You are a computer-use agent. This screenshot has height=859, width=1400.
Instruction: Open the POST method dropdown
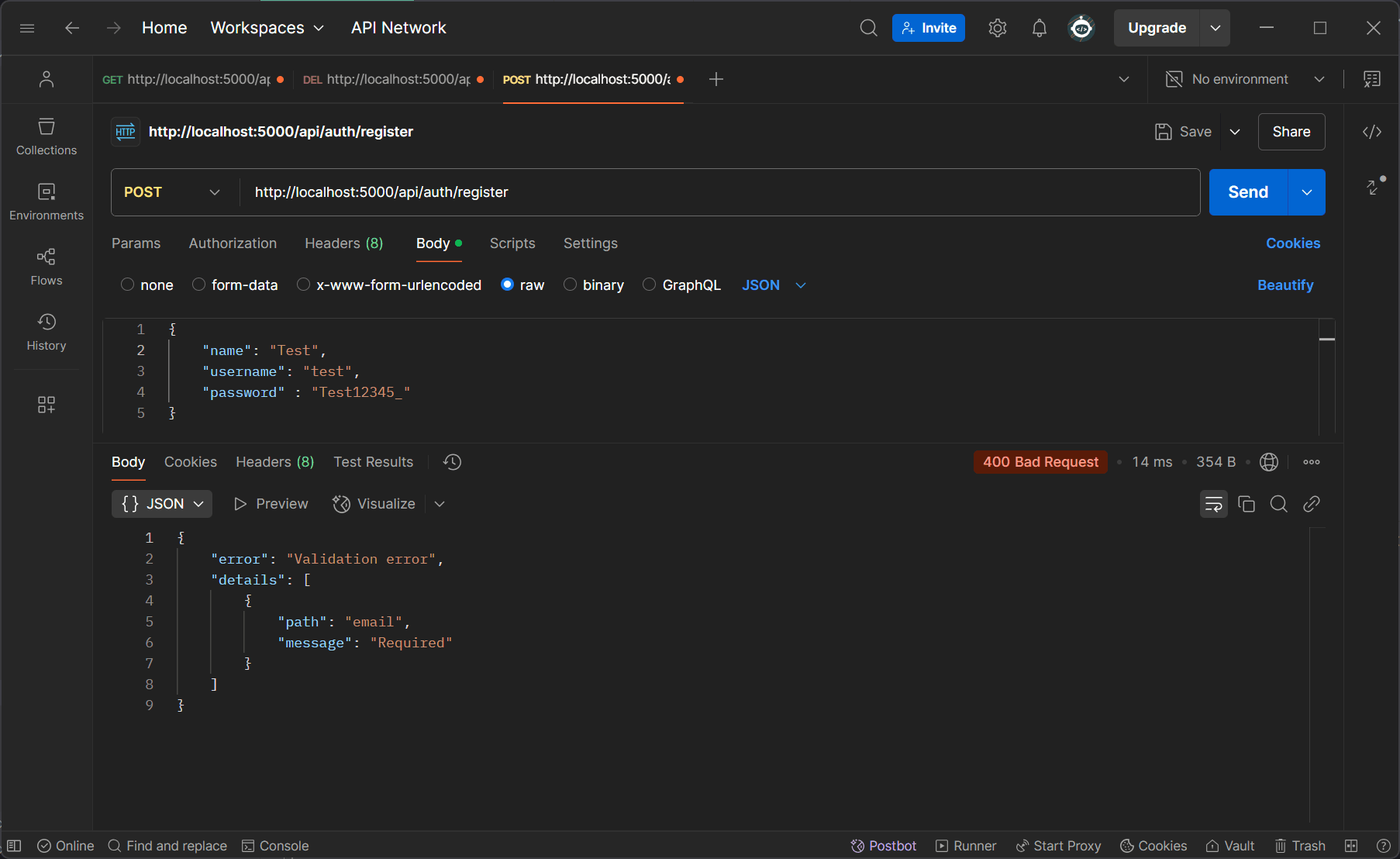tap(172, 192)
